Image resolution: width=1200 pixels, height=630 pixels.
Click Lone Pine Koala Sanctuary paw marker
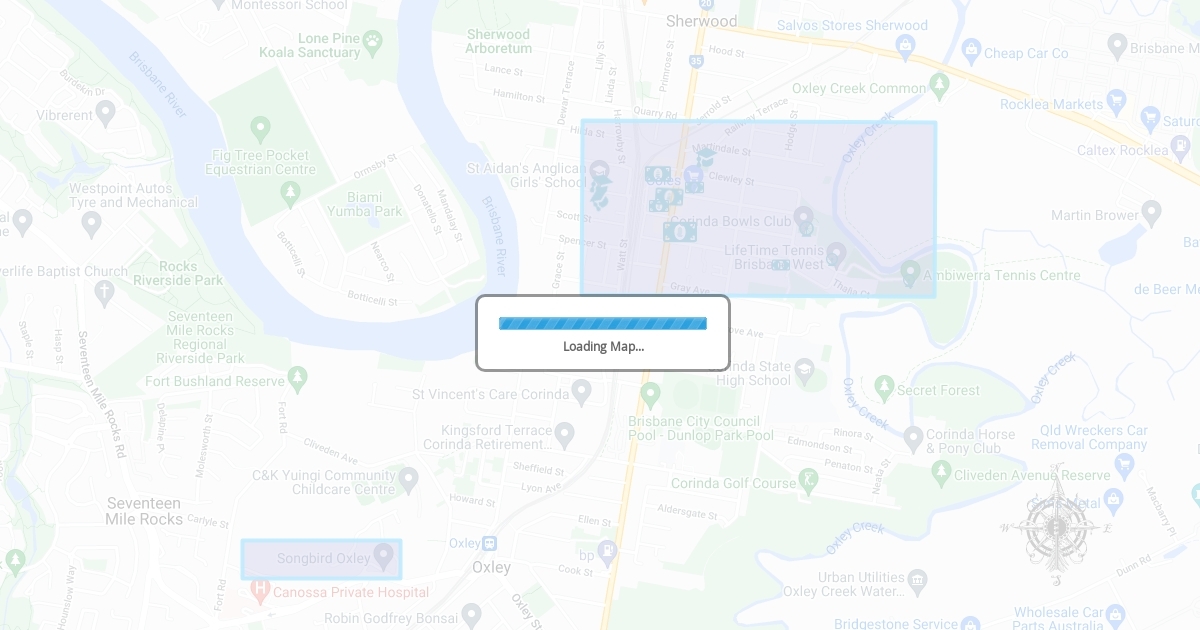(372, 41)
